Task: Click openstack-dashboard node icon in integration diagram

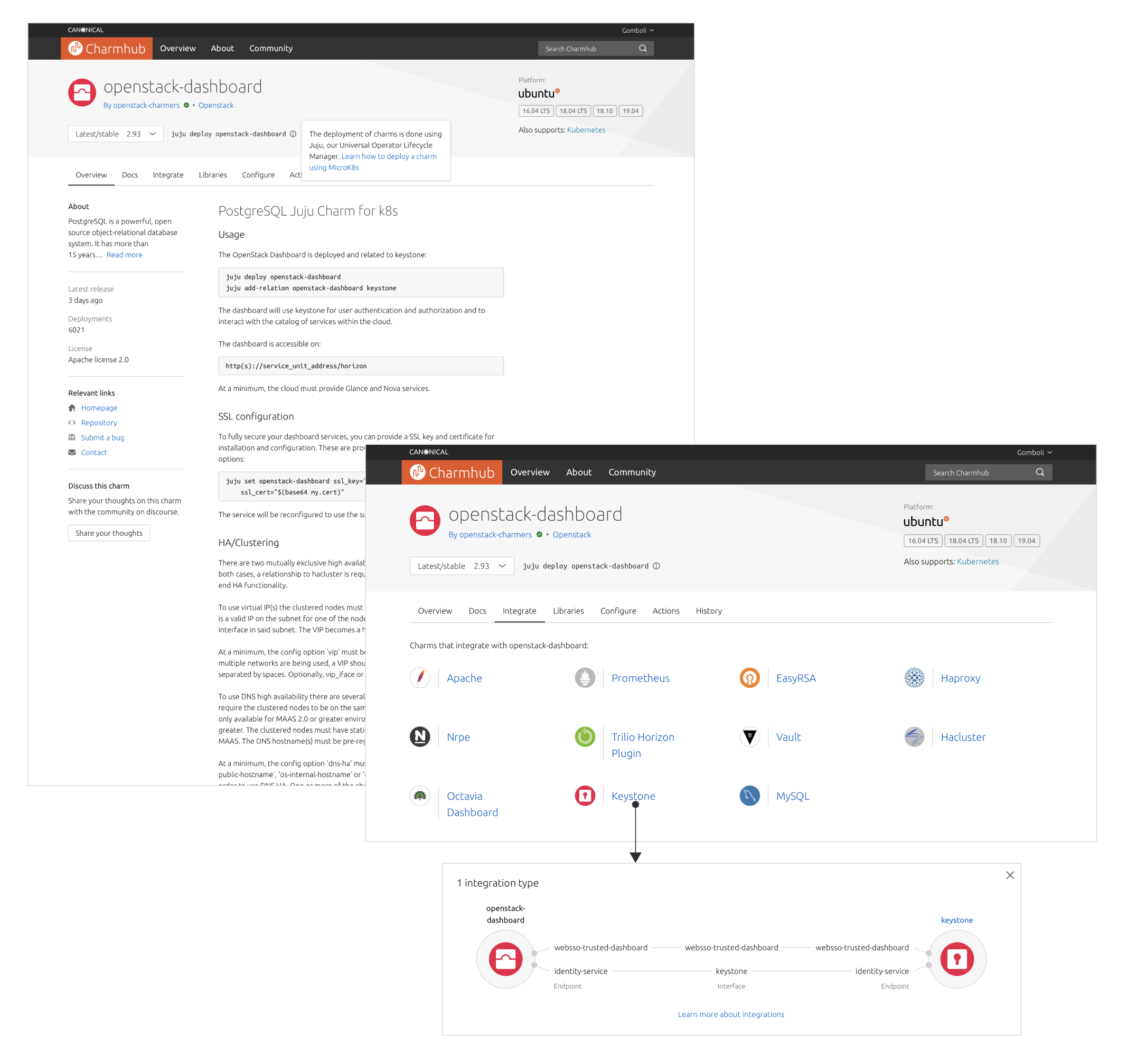Action: tap(505, 959)
